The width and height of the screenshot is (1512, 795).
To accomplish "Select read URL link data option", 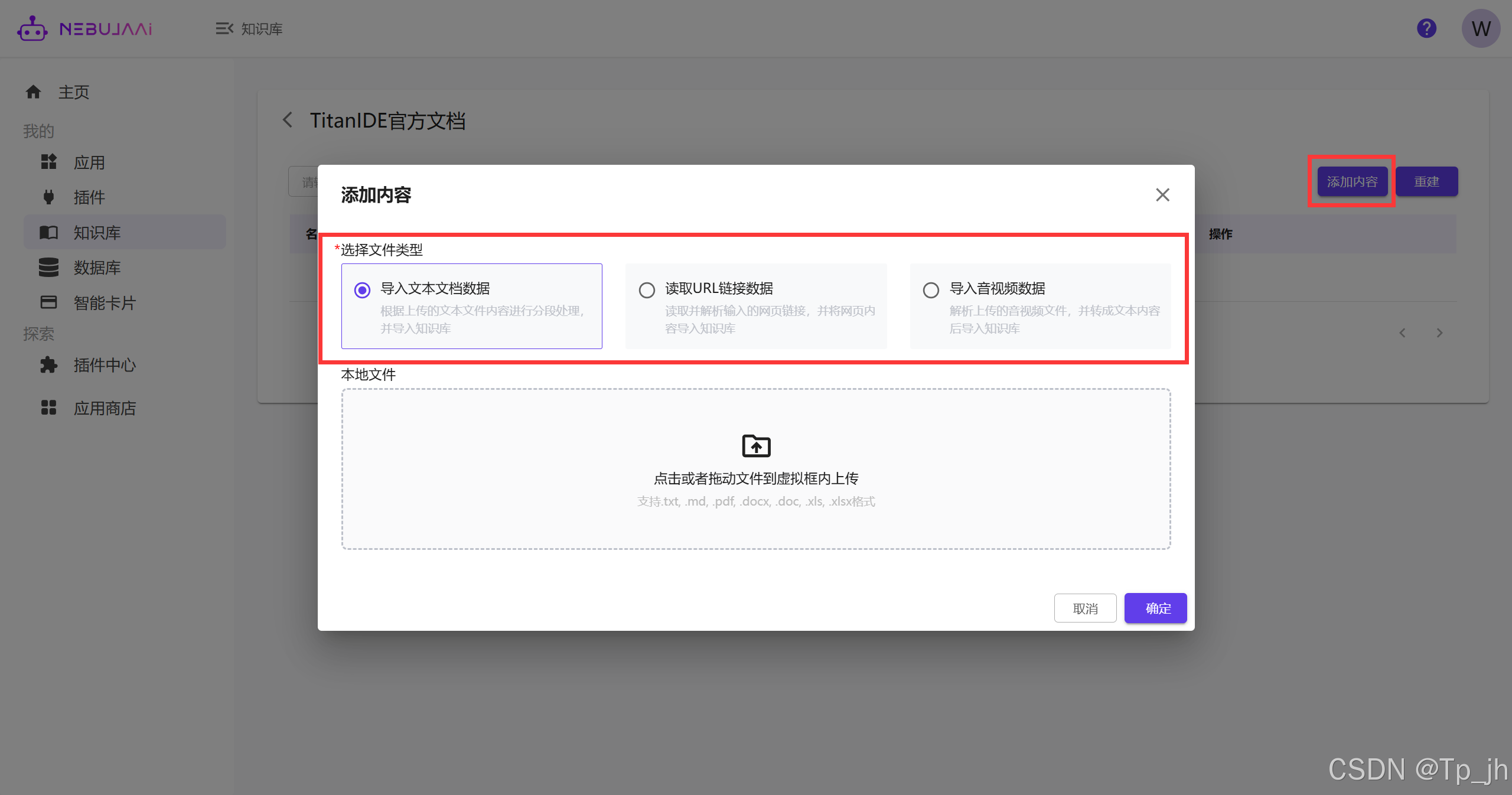I will (x=647, y=290).
